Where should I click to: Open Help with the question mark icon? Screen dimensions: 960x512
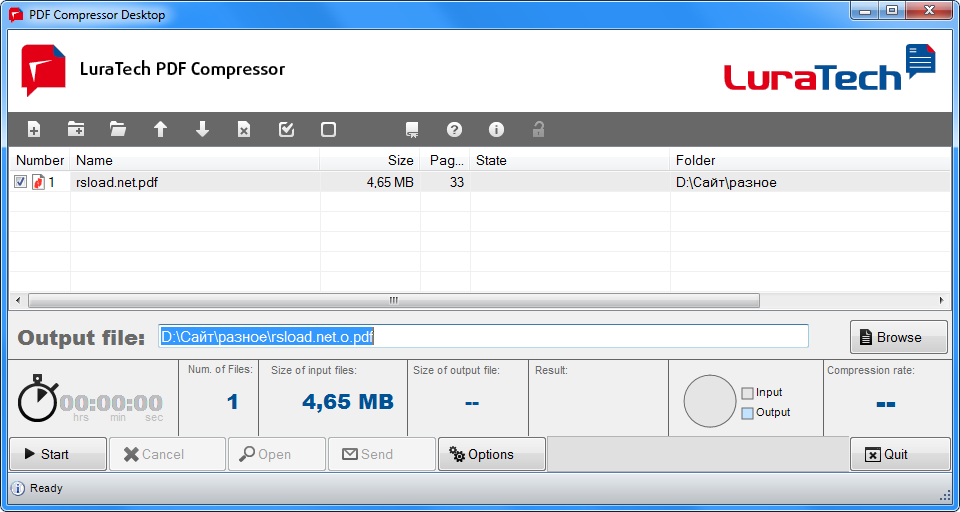tap(454, 129)
